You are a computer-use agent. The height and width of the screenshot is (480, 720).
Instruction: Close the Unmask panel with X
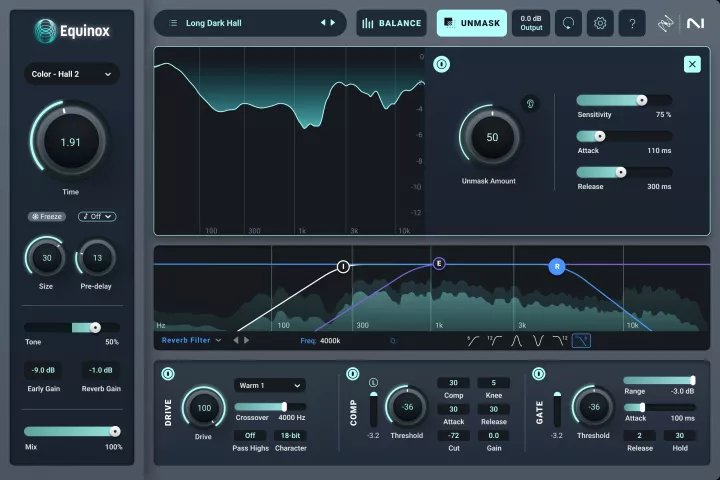pyautogui.click(x=692, y=64)
